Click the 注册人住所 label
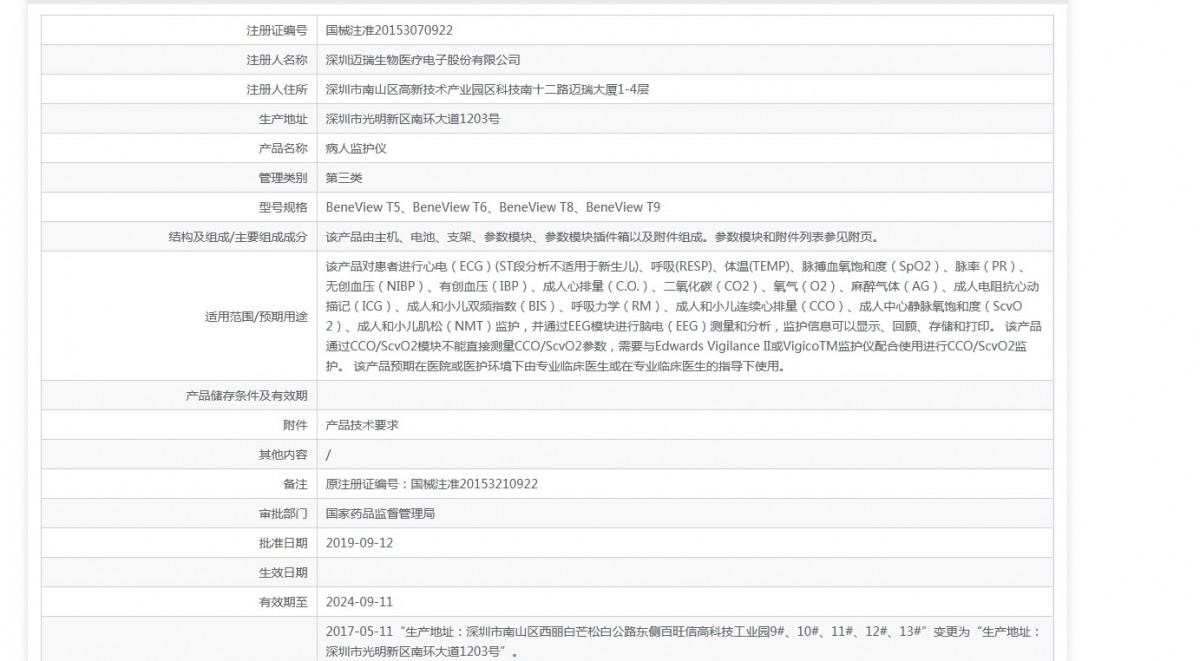Image resolution: width=1200 pixels, height=661 pixels. tap(277, 89)
